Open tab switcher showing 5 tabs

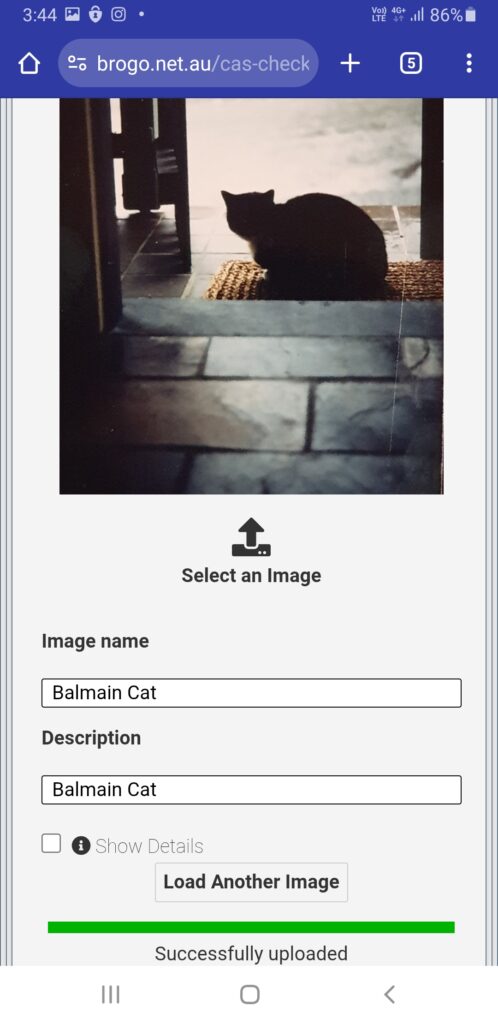411,63
